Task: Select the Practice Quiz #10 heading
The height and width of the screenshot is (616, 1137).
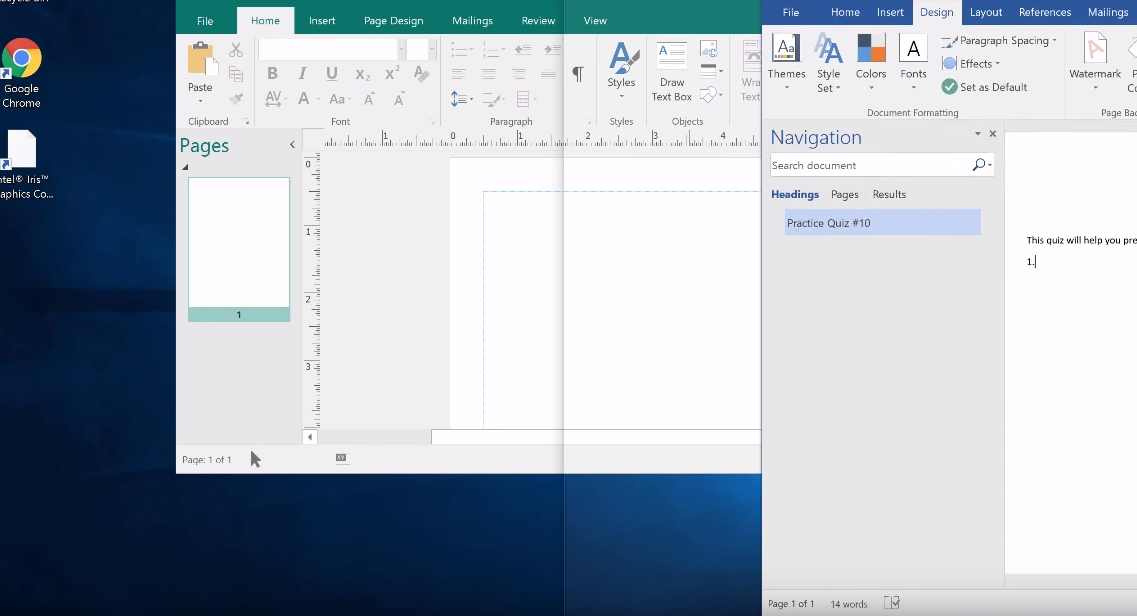Action: [x=882, y=222]
